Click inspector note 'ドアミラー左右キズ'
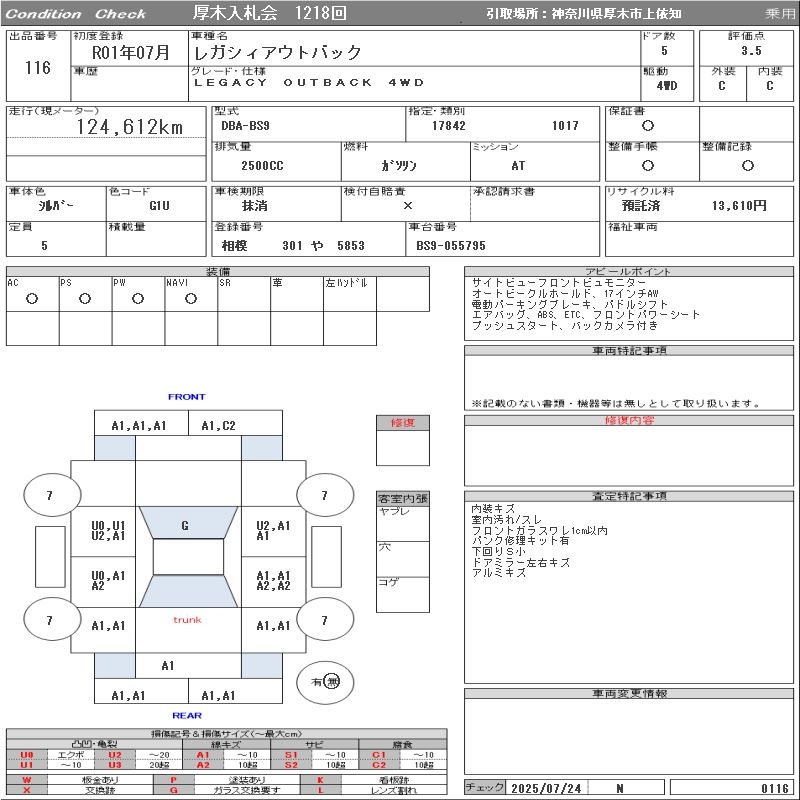The height and width of the screenshot is (800, 800). point(520,562)
